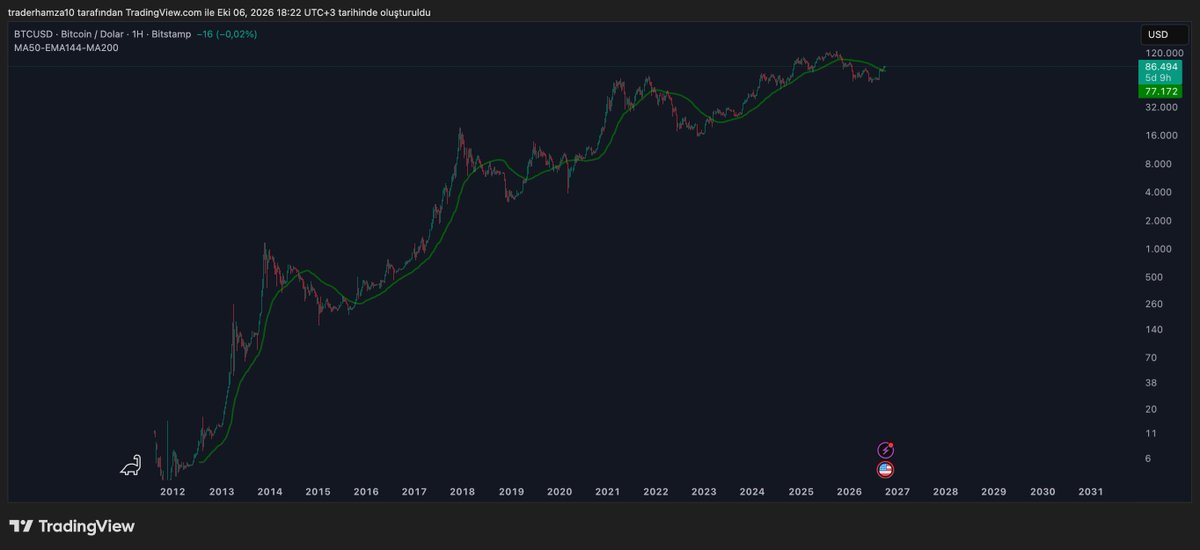The width and height of the screenshot is (1200, 550).
Task: Click the 2028 time axis label
Action: point(946,492)
